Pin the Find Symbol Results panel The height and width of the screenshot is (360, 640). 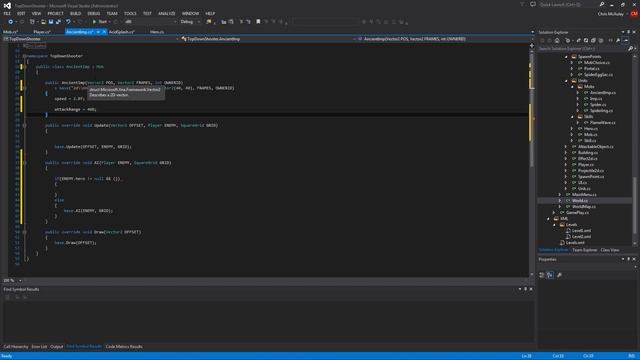coord(525,289)
